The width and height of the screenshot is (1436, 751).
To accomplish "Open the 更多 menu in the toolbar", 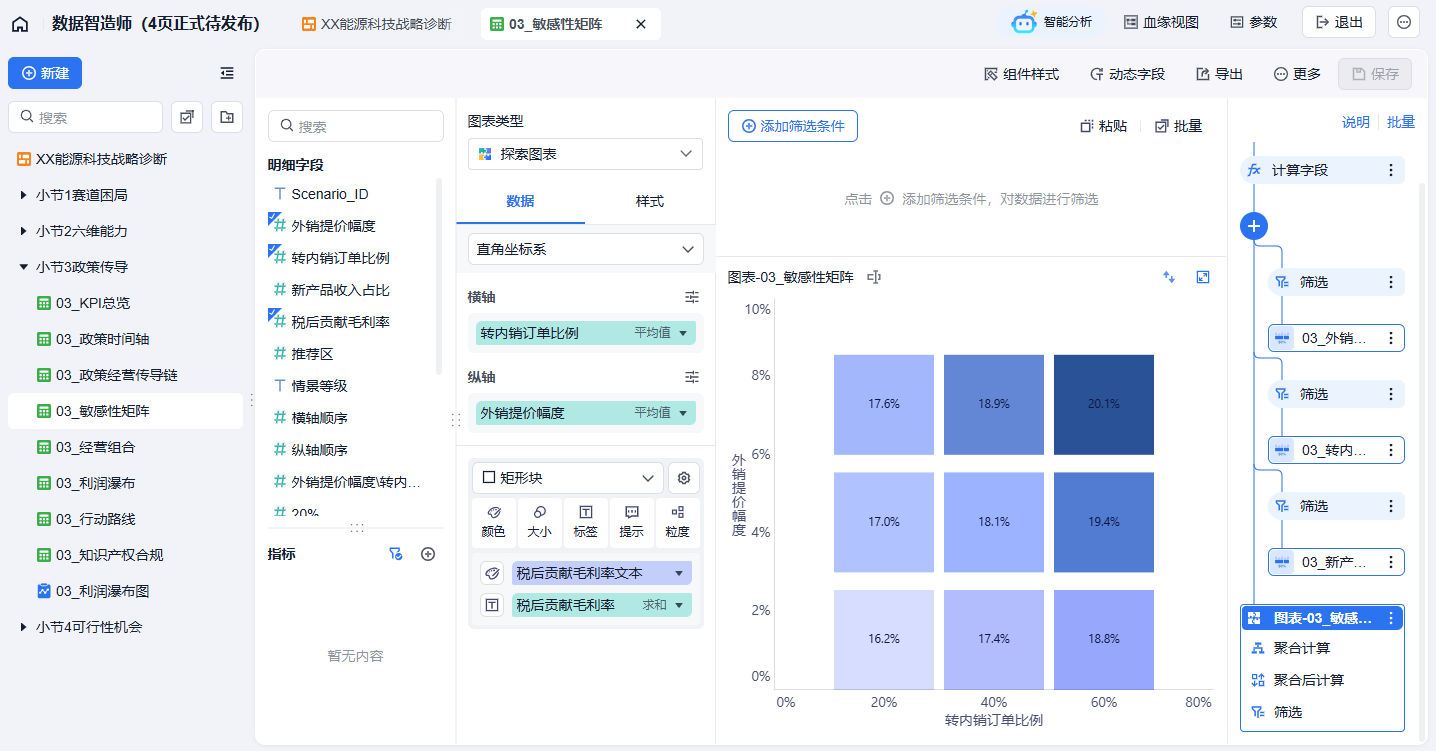I will pyautogui.click(x=1297, y=74).
